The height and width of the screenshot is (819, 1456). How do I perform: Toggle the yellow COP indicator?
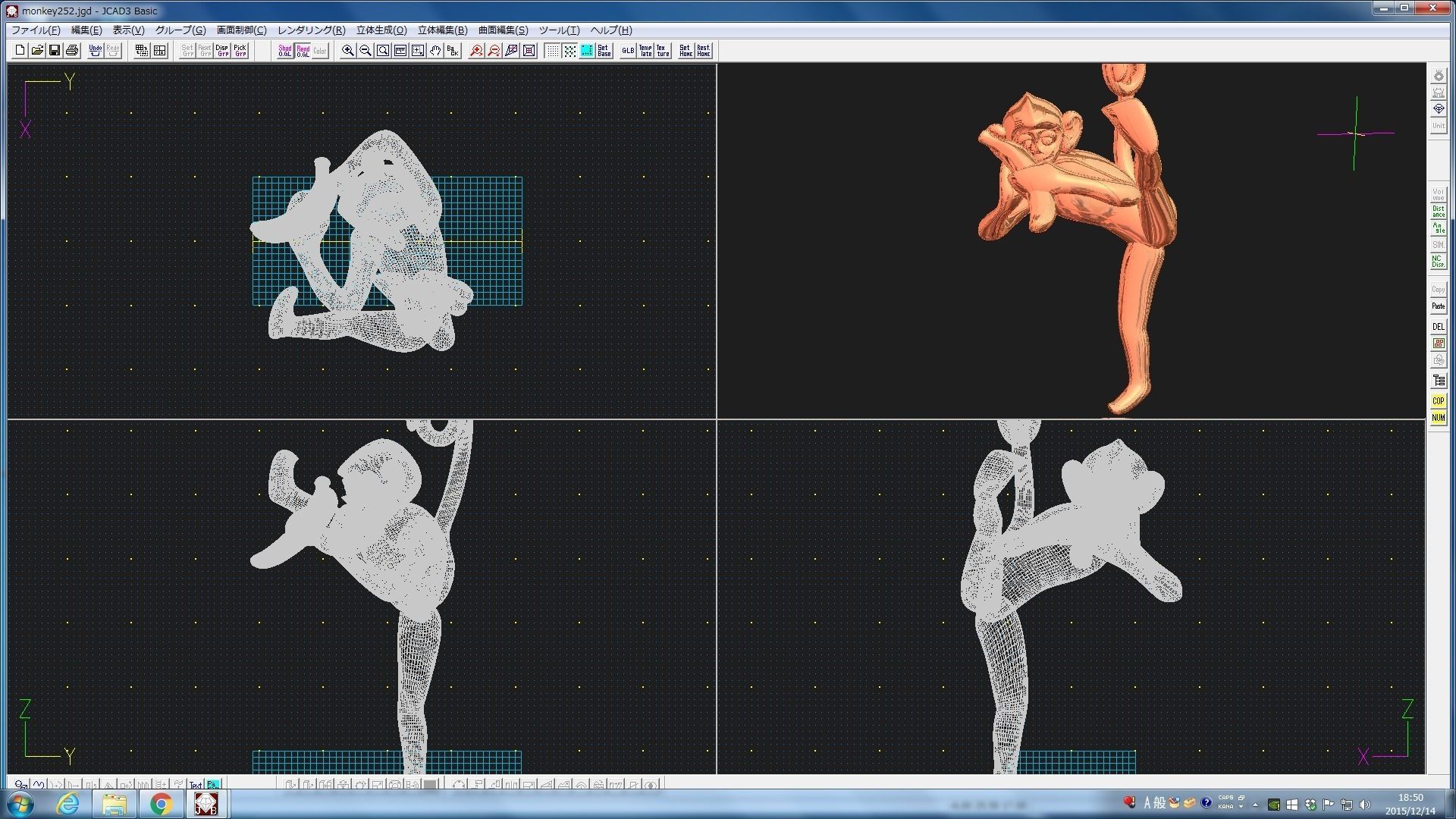coord(1438,401)
